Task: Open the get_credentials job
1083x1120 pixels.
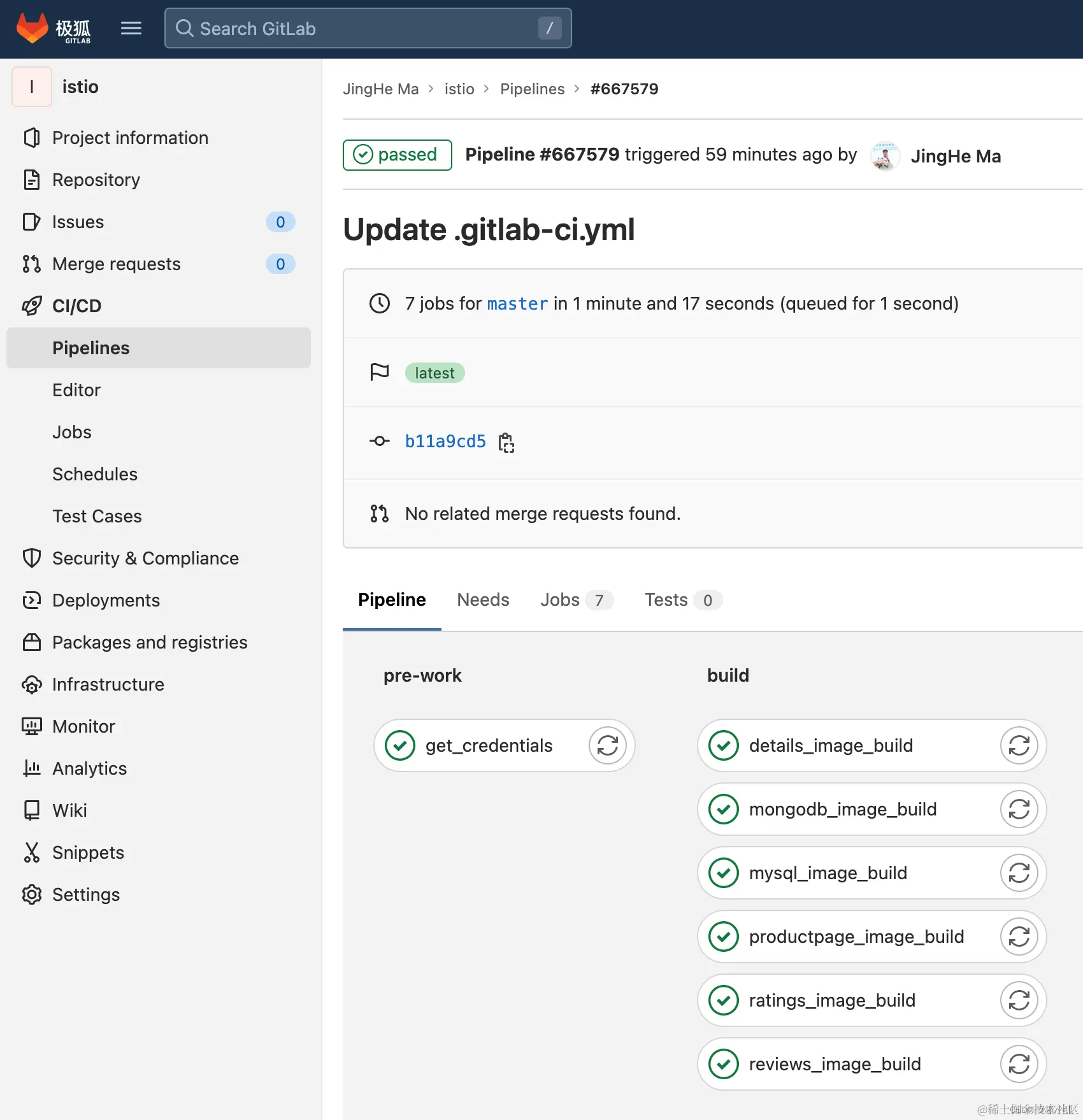Action: (489, 745)
